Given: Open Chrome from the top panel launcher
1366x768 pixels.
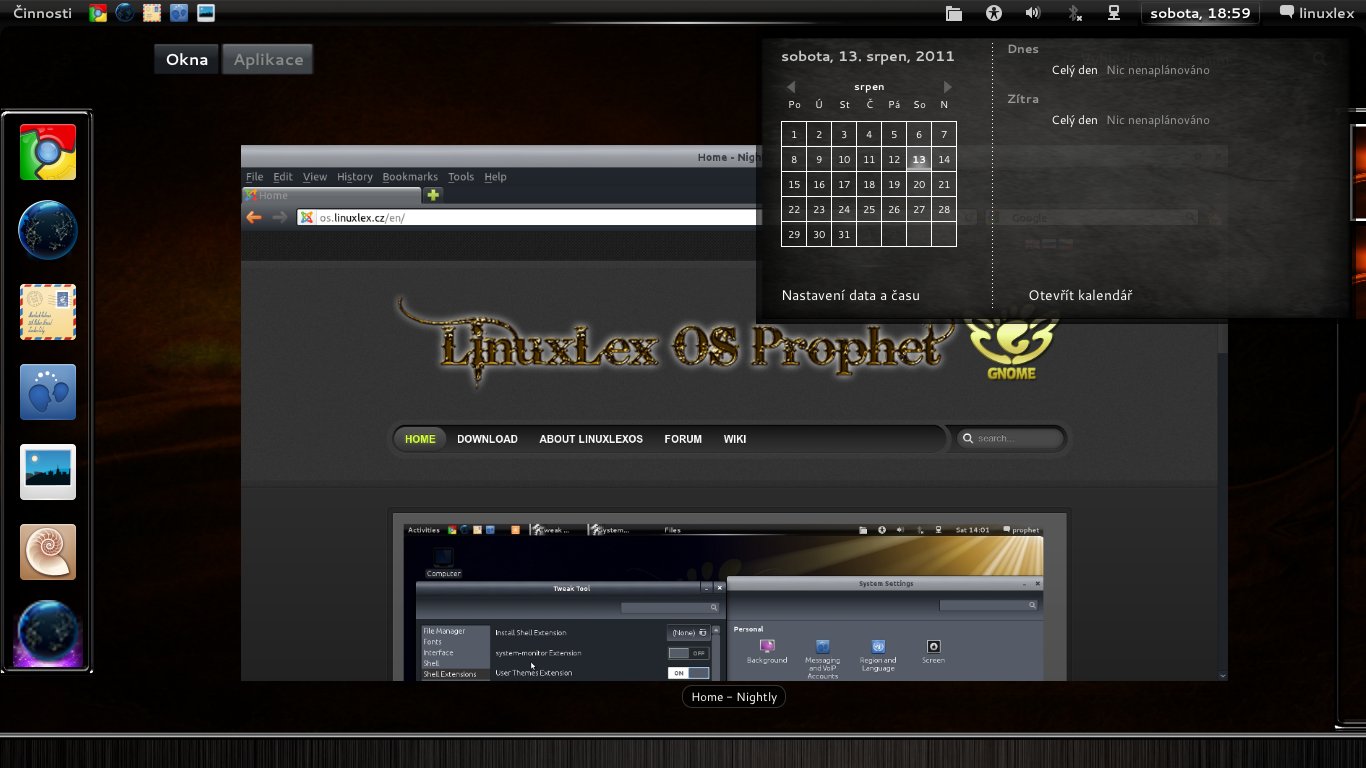Looking at the screenshot, I should [x=98, y=13].
